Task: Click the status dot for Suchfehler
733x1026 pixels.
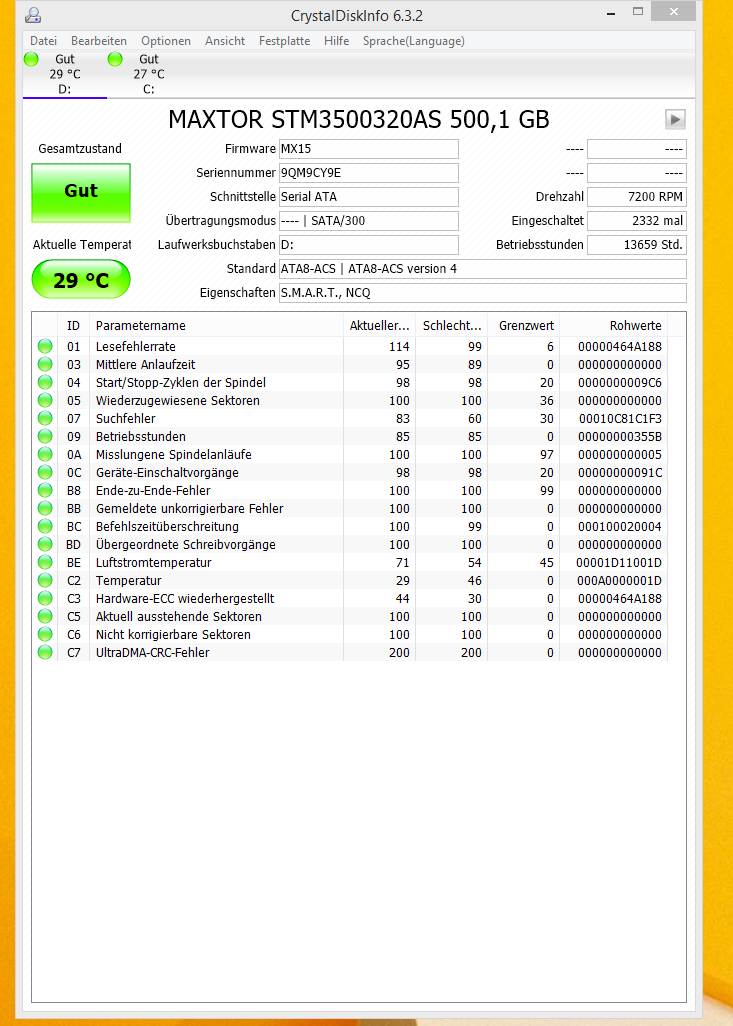Action: pos(45,418)
